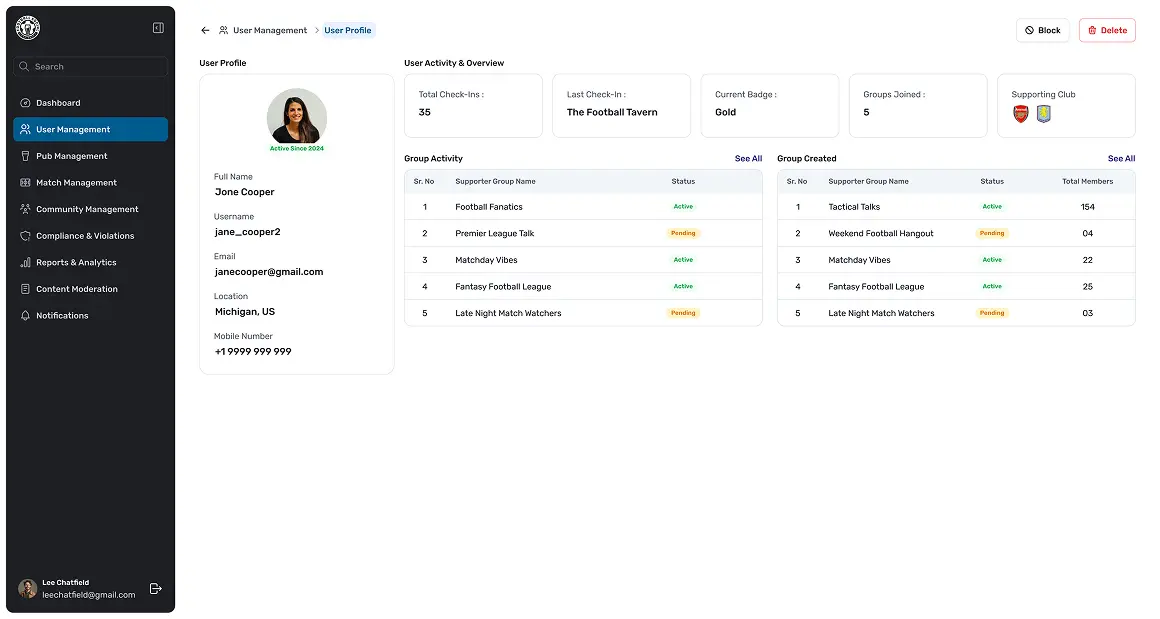This screenshot has height=619, width=1160.
Task: Open Compliance & Violations shield item
Action: (84, 236)
